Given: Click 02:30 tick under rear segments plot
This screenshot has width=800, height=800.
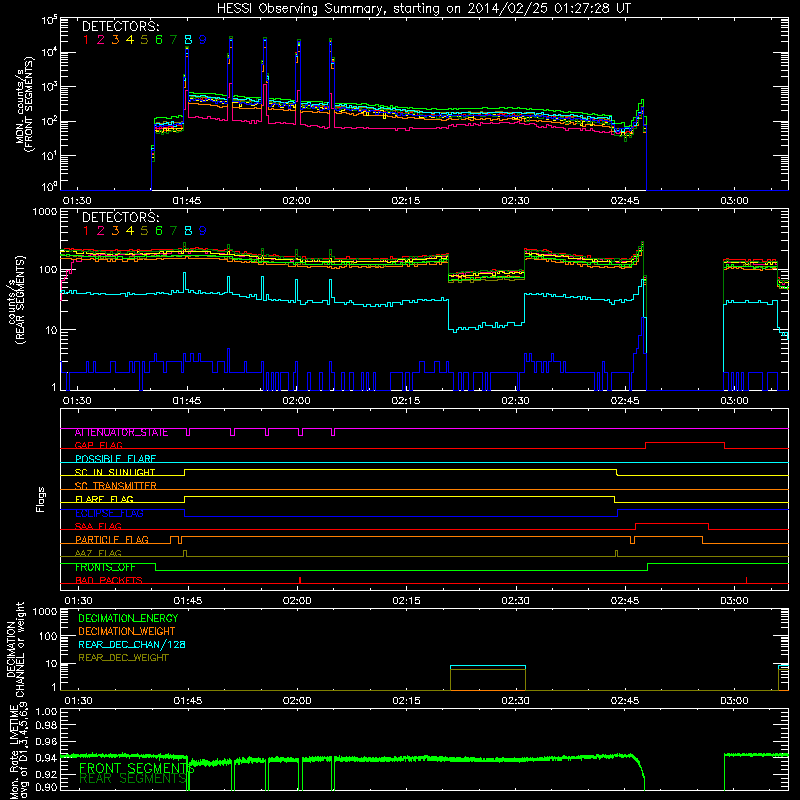Looking at the screenshot, I should coord(515,401).
